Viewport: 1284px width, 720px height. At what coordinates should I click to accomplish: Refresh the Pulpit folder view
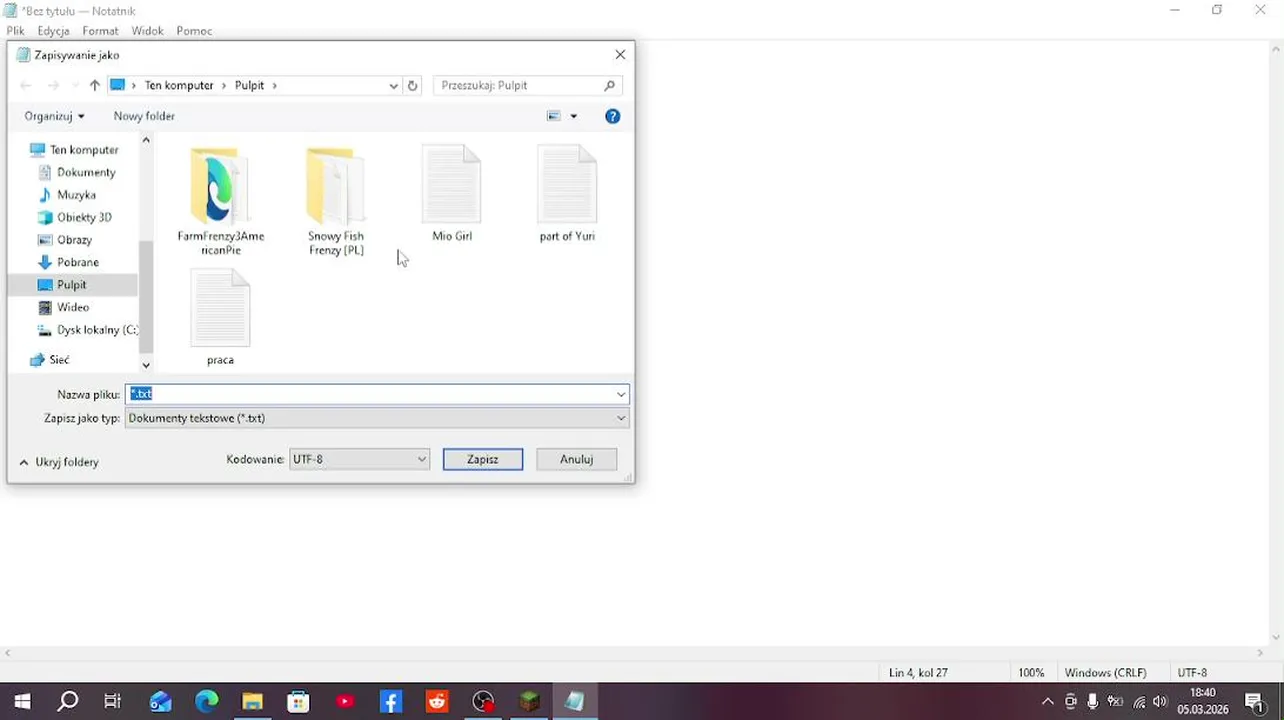point(412,86)
